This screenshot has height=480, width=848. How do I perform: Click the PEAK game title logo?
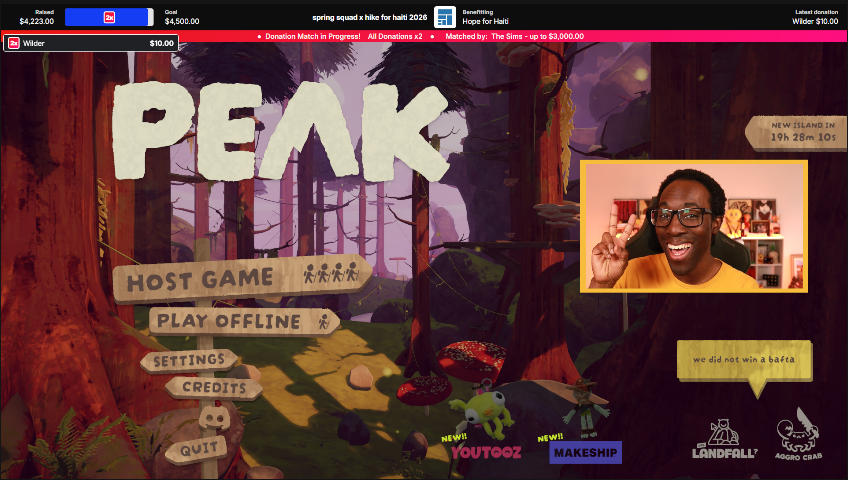click(280, 131)
